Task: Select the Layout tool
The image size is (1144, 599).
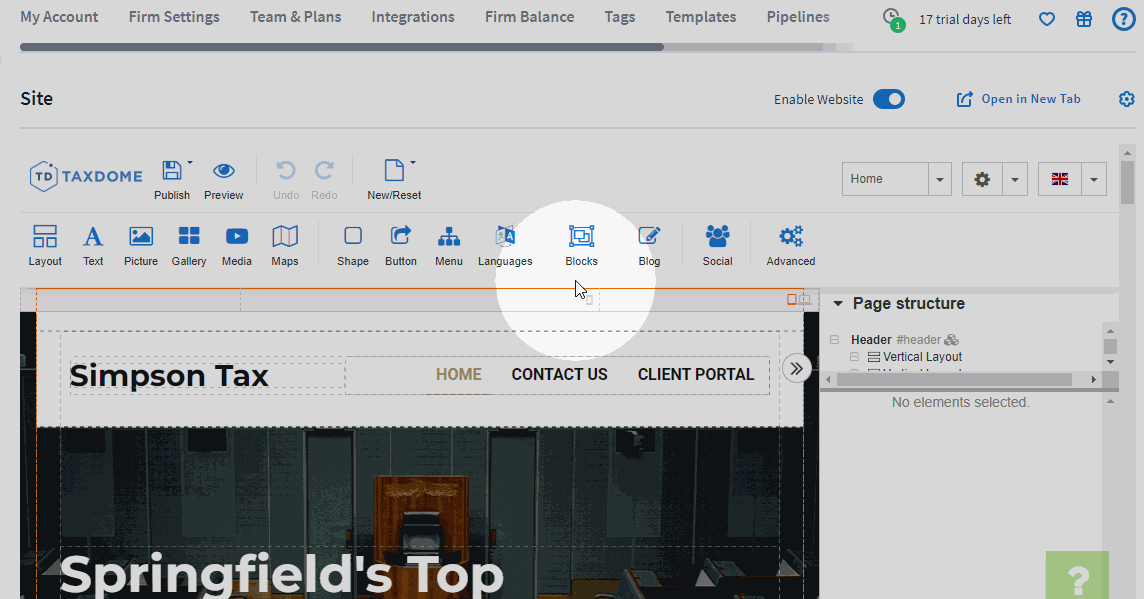Action: [x=45, y=245]
